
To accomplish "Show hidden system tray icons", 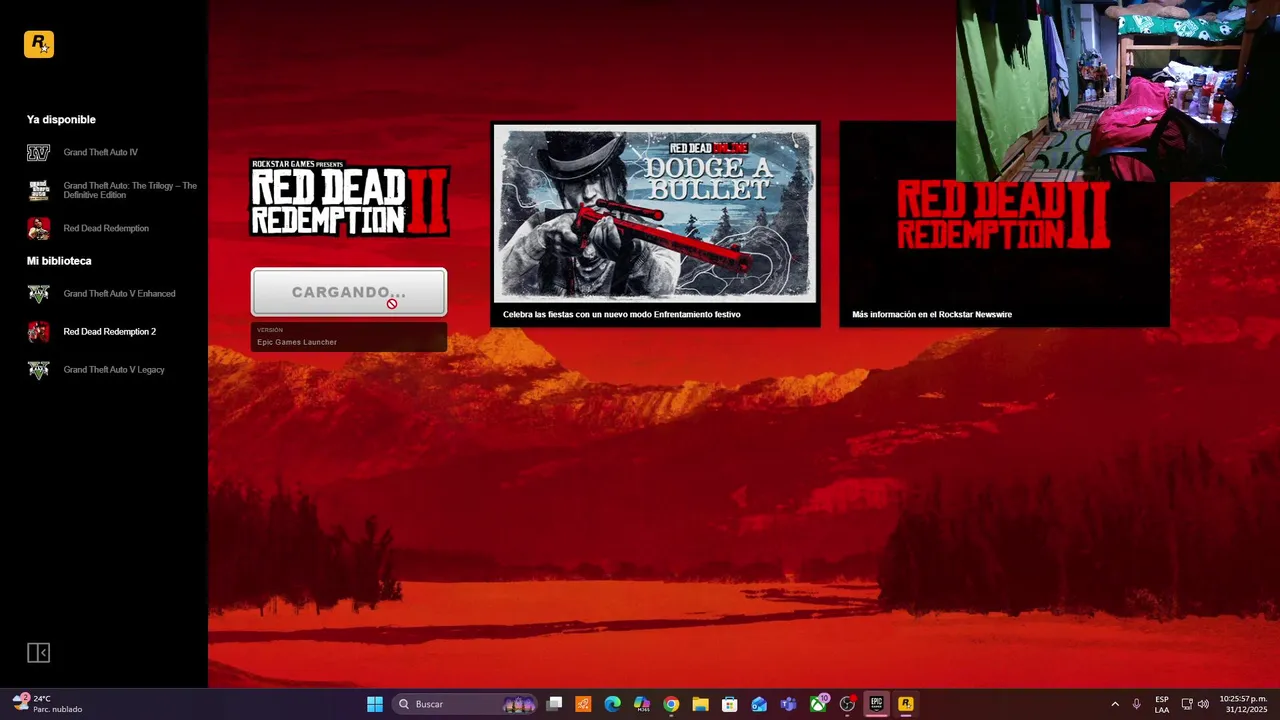I will (x=1115, y=704).
